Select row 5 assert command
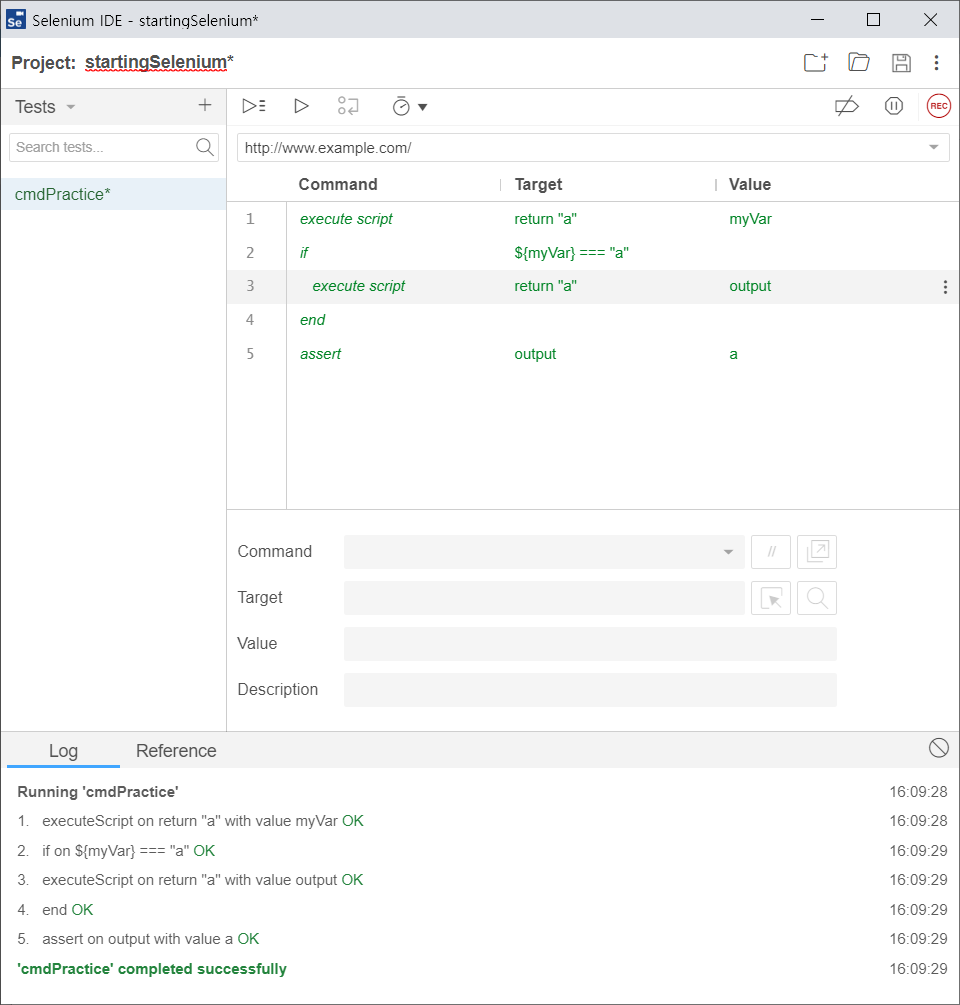Image resolution: width=960 pixels, height=1005 pixels. point(593,354)
